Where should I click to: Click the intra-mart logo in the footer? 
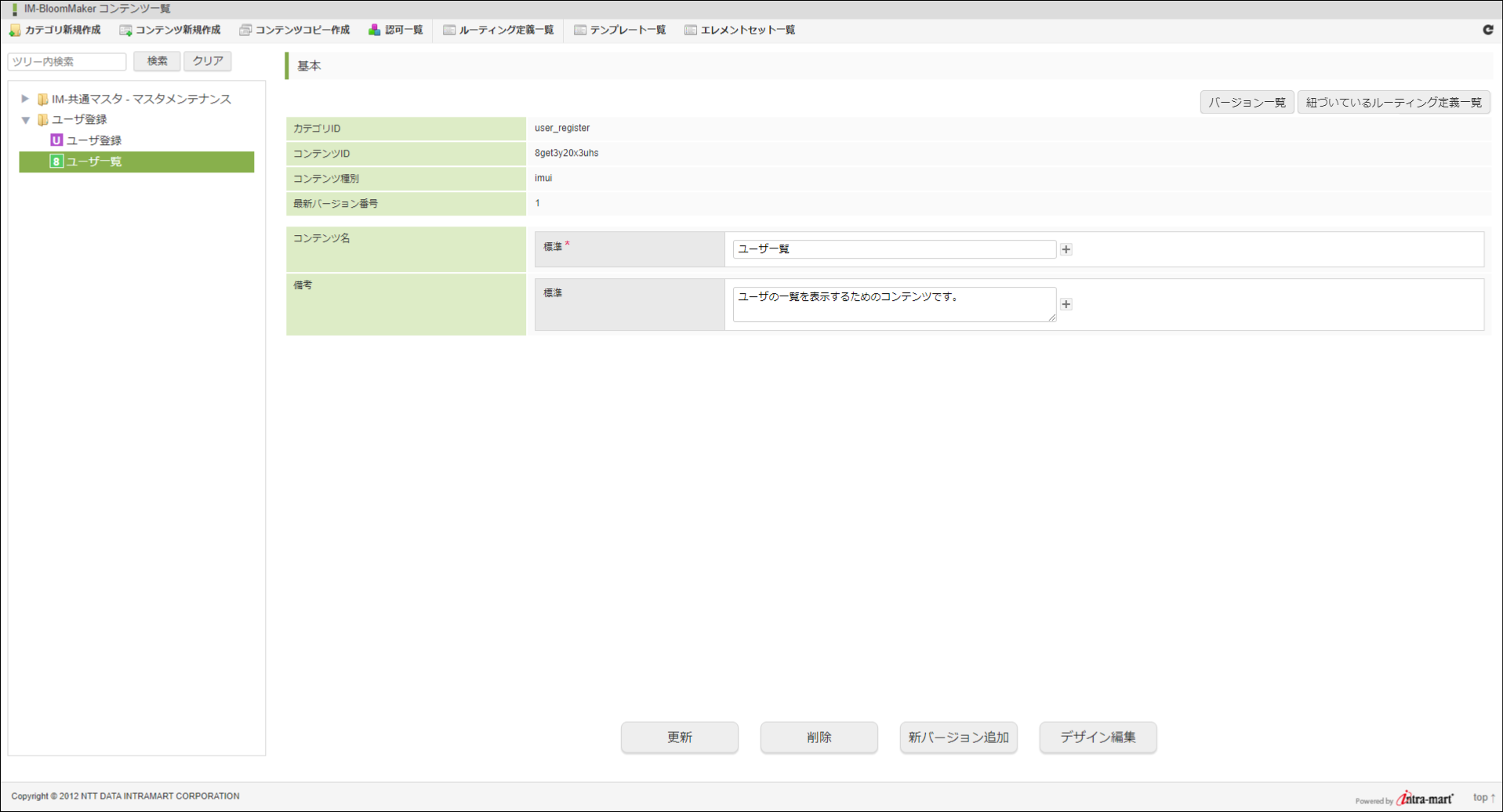1425,798
